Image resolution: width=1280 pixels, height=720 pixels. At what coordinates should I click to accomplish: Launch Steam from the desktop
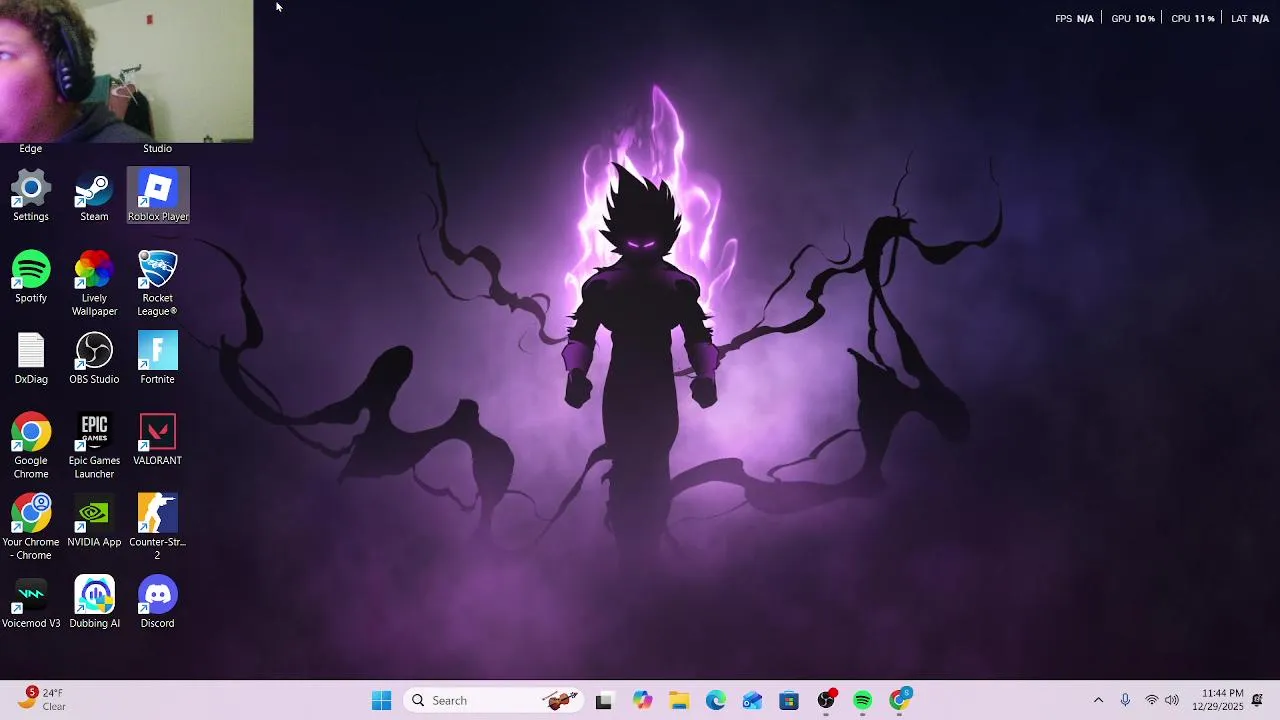click(94, 197)
